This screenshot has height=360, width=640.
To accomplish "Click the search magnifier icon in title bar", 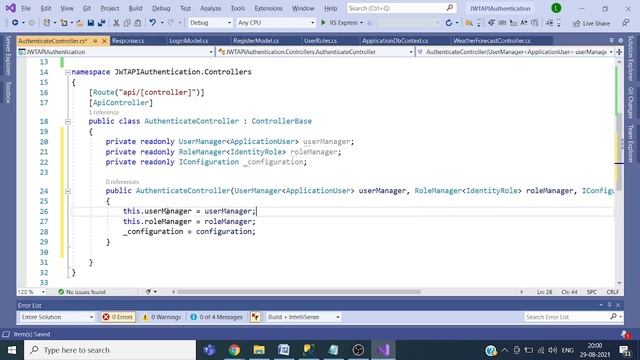I will point(449,8).
